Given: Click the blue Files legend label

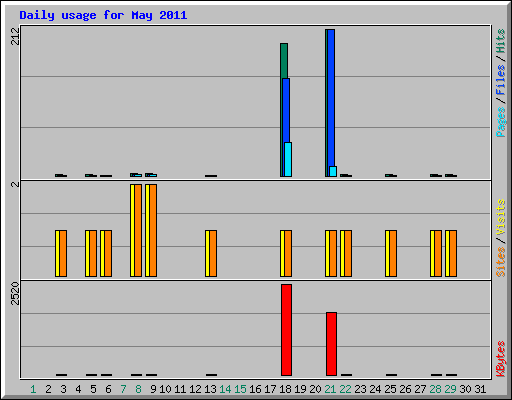Looking at the screenshot, I should click(501, 80).
